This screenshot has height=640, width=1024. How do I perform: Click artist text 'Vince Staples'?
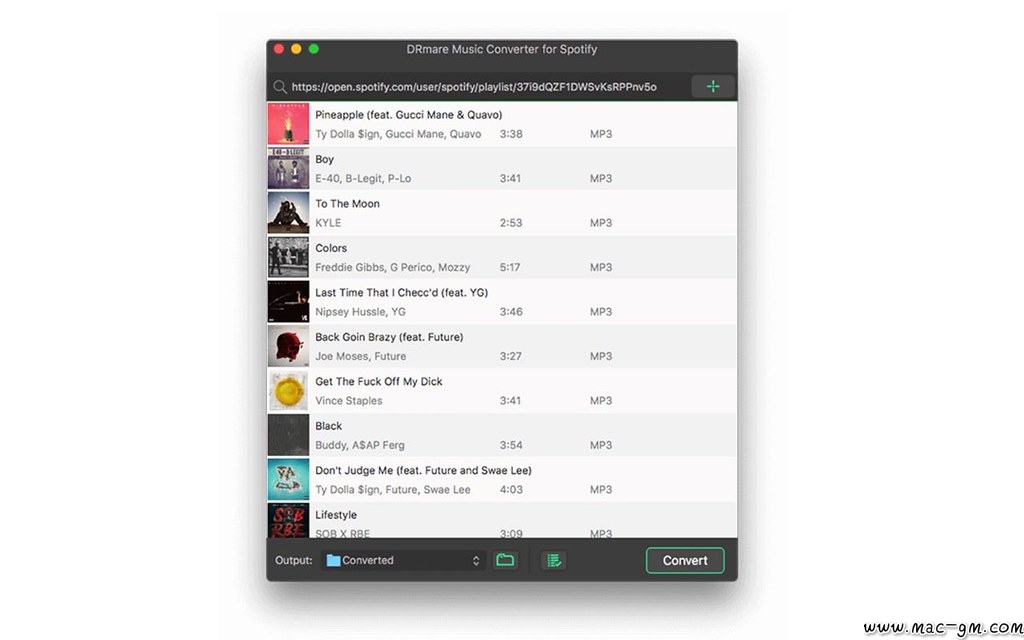click(349, 400)
